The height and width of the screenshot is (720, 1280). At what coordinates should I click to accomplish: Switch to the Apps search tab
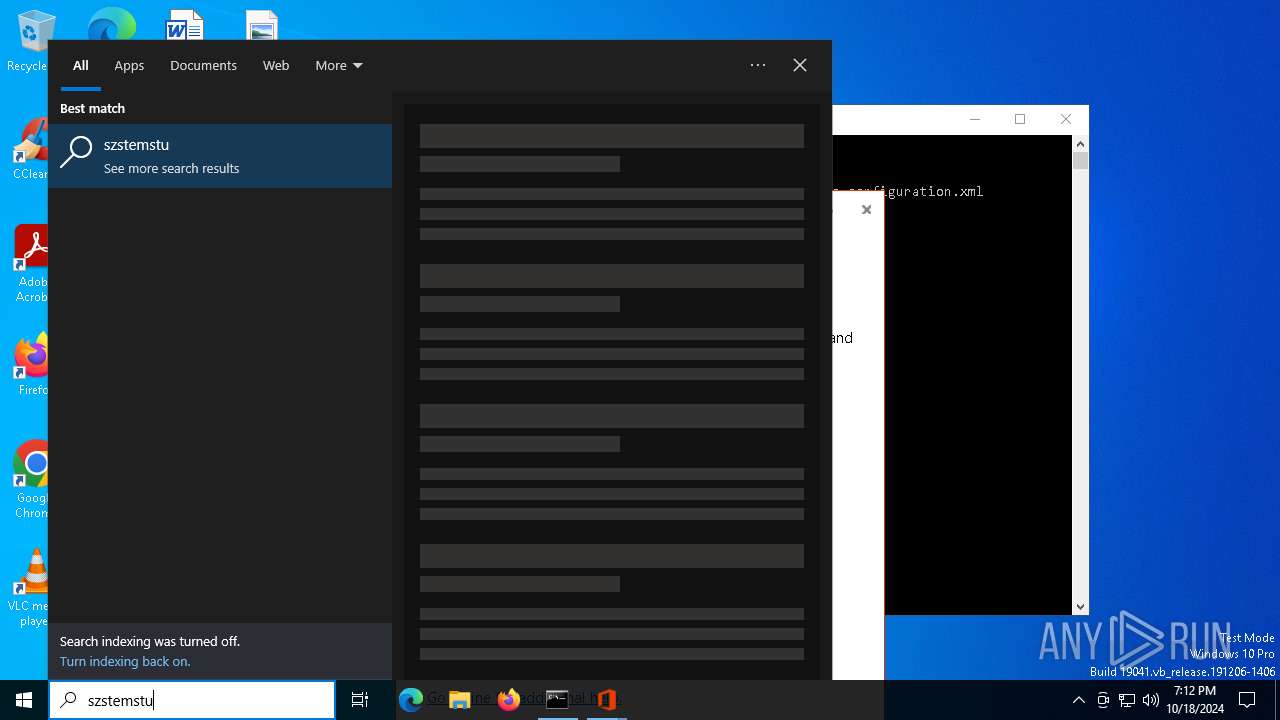point(129,65)
